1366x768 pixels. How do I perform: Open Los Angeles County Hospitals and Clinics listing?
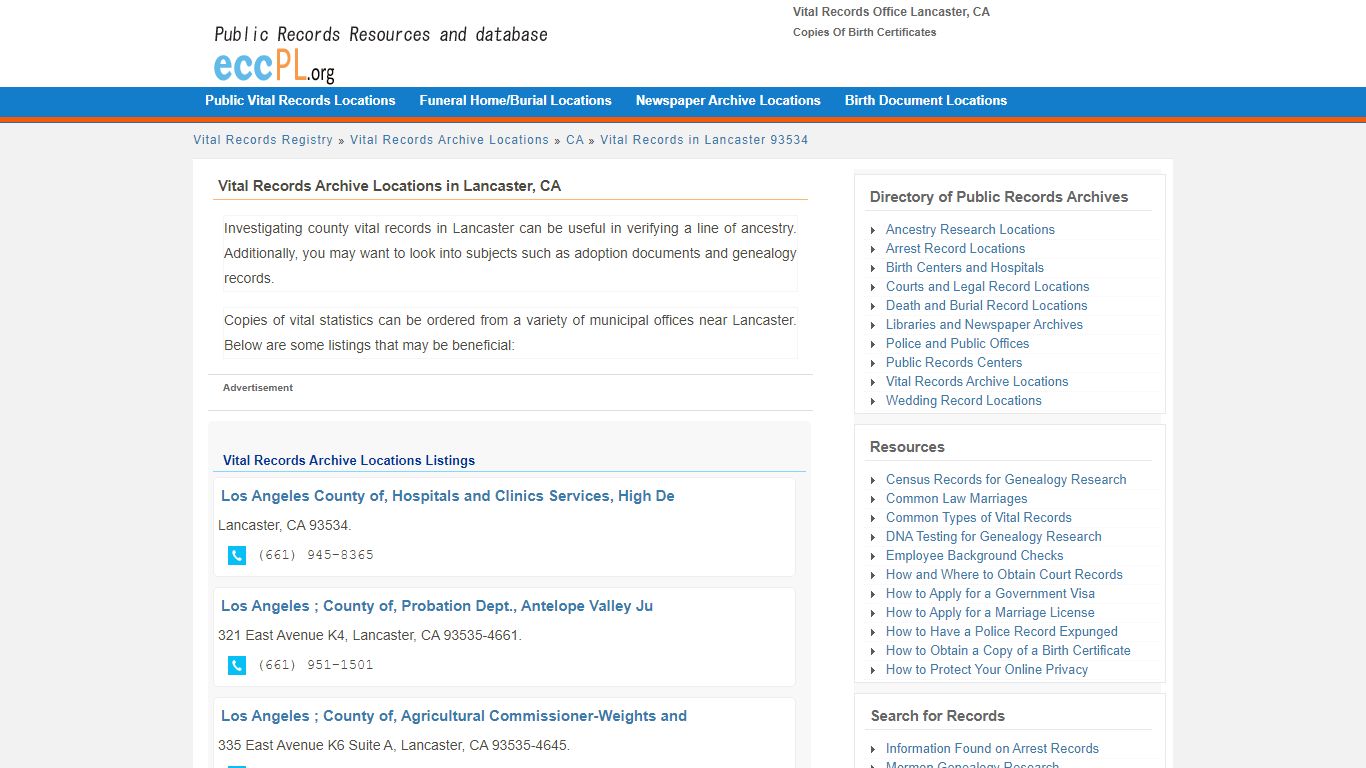pyautogui.click(x=448, y=496)
